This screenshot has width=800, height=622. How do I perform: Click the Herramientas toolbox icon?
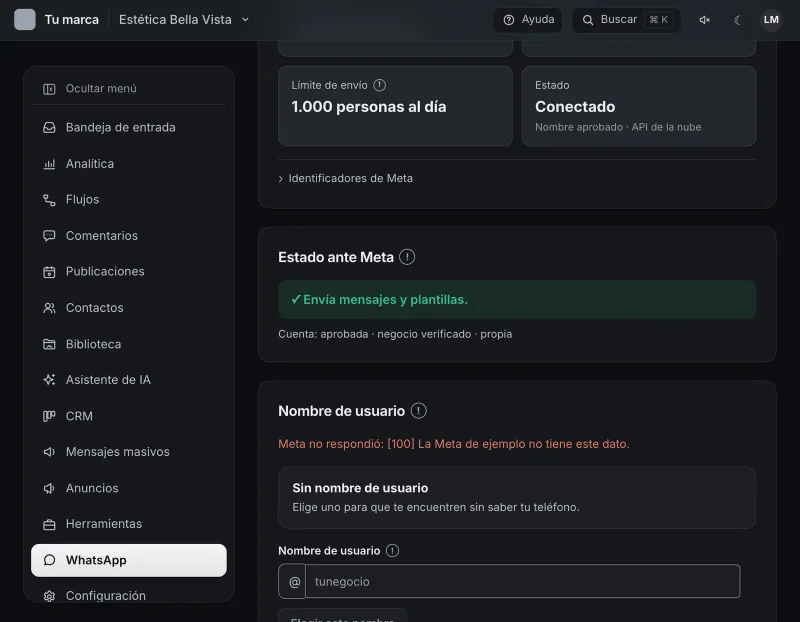(49, 525)
